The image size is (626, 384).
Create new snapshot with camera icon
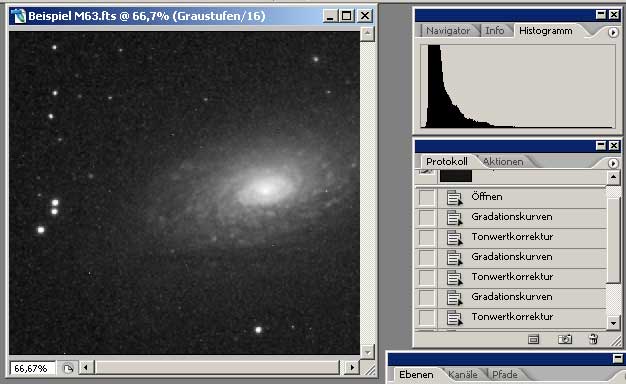coord(565,339)
